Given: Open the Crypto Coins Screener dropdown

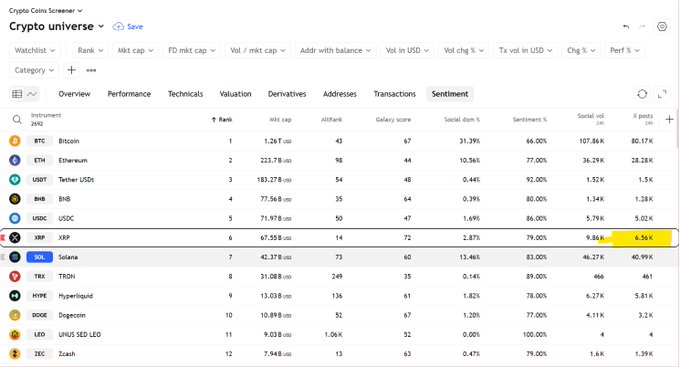Looking at the screenshot, I should [x=46, y=10].
